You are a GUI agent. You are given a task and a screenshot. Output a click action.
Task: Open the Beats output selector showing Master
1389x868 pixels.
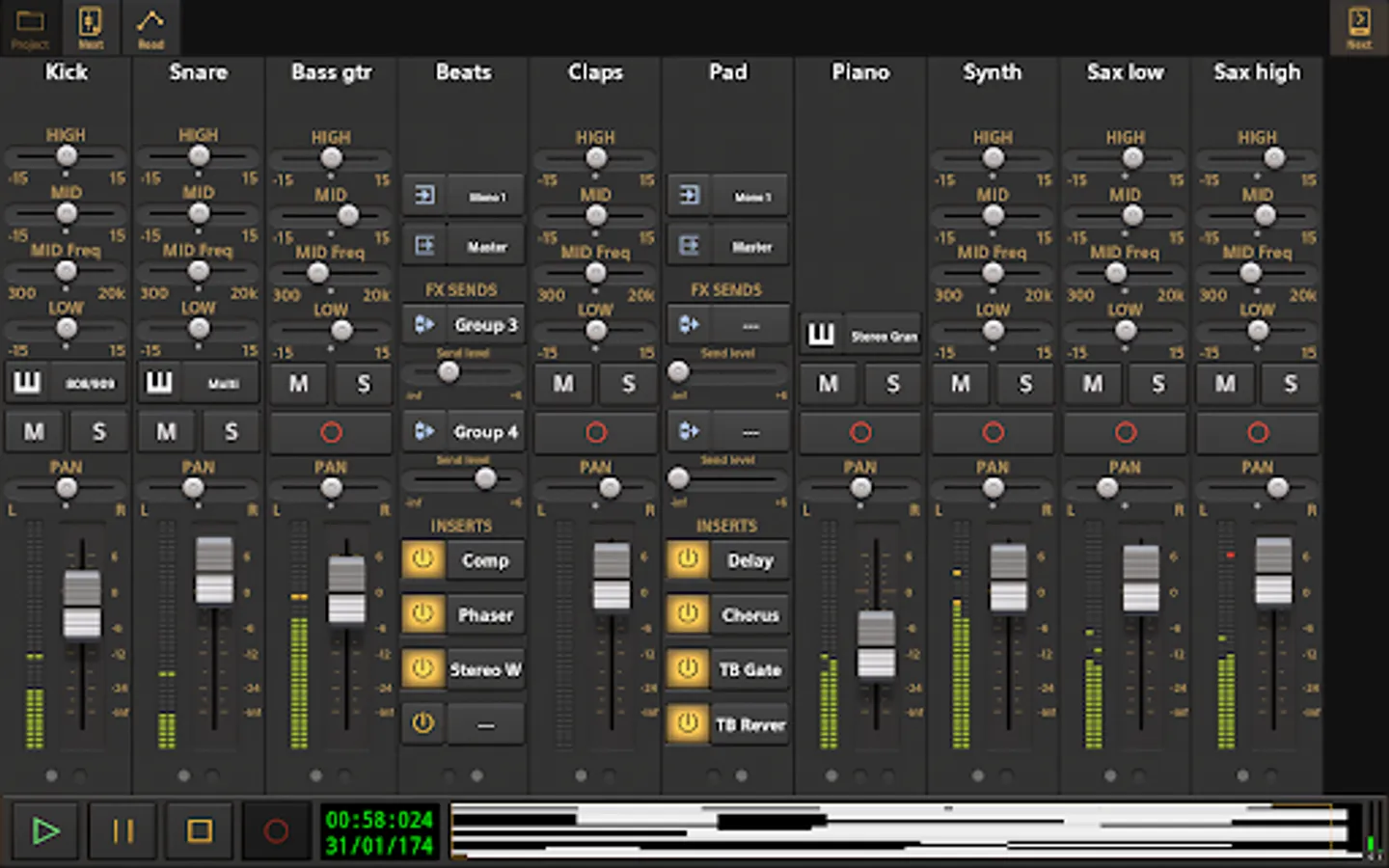pyautogui.click(x=486, y=246)
